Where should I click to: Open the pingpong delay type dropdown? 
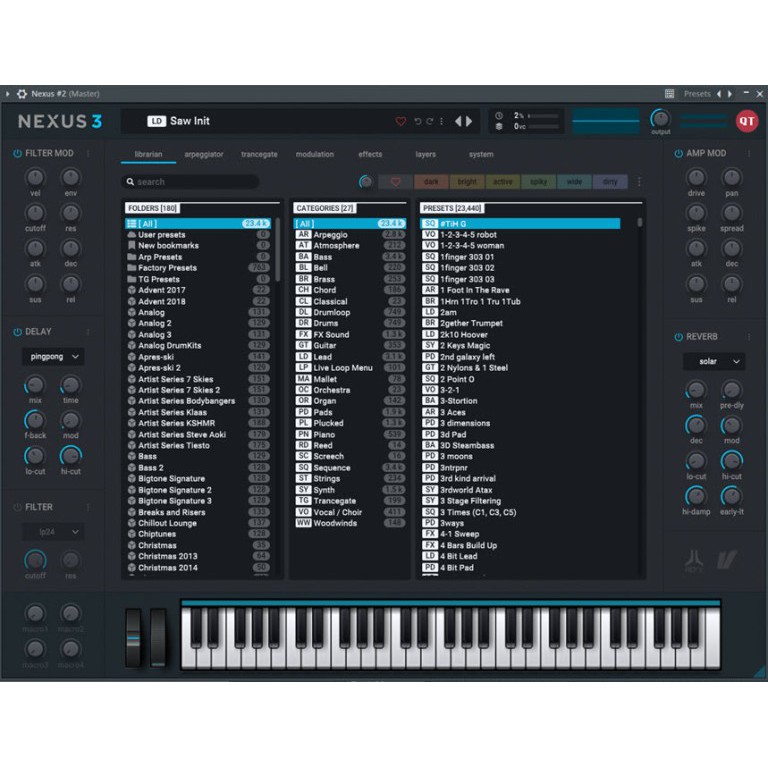click(53, 356)
